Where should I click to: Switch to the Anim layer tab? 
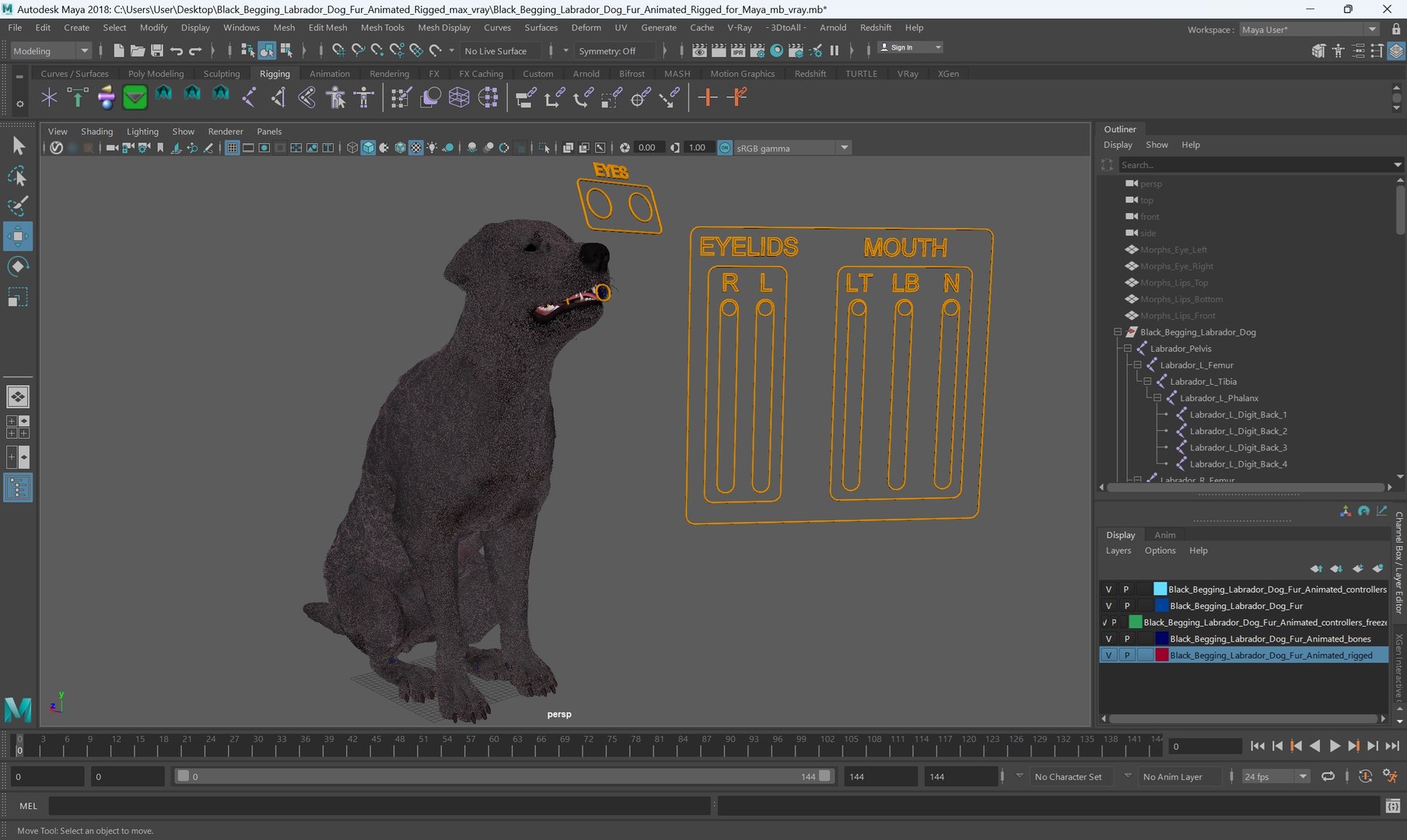(1164, 535)
